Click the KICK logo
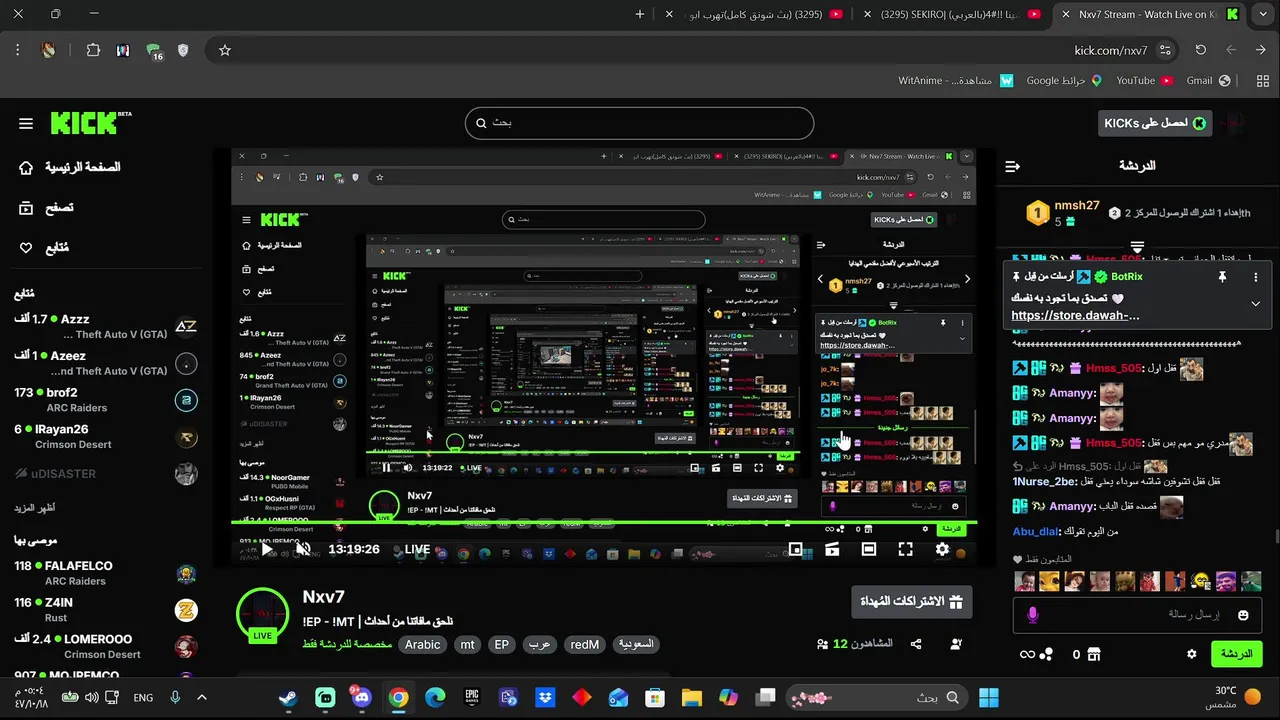1280x720 pixels. 90,123
